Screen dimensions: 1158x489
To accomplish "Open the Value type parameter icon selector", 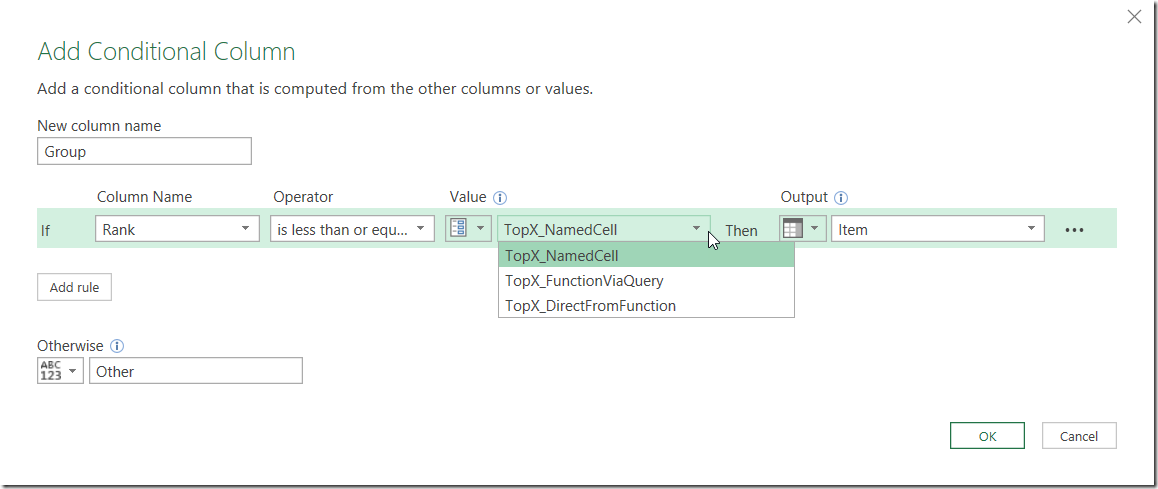I will click(x=468, y=229).
